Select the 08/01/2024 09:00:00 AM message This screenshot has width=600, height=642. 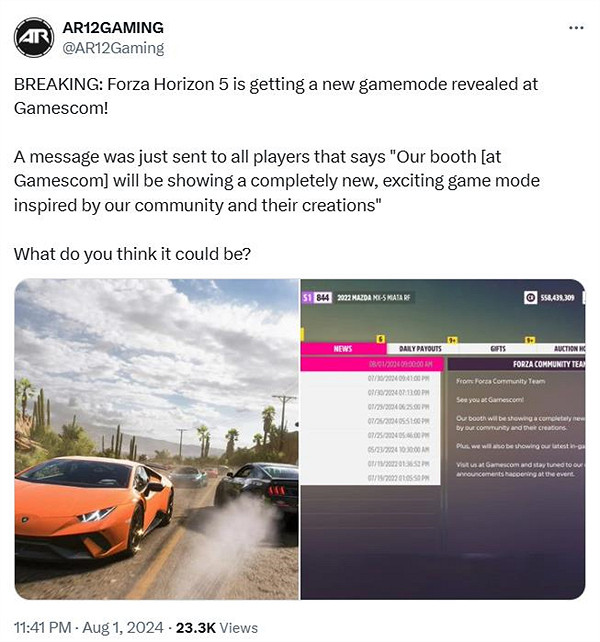tap(372, 364)
